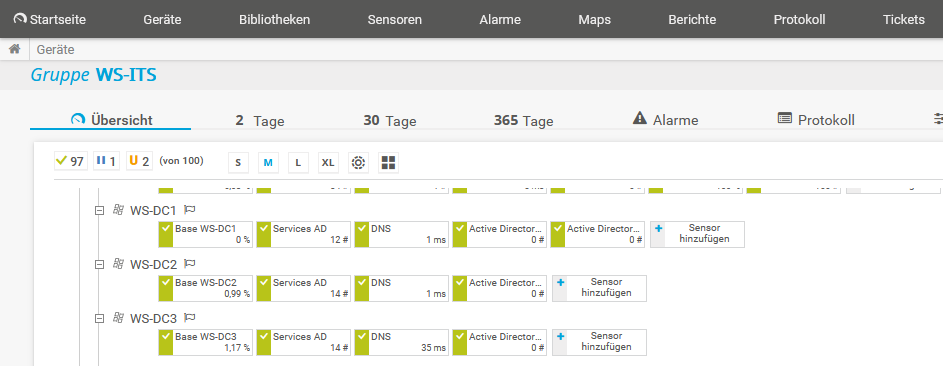Click the Gruppe WS-ITS page title
The image size is (943, 366).
pos(94,76)
